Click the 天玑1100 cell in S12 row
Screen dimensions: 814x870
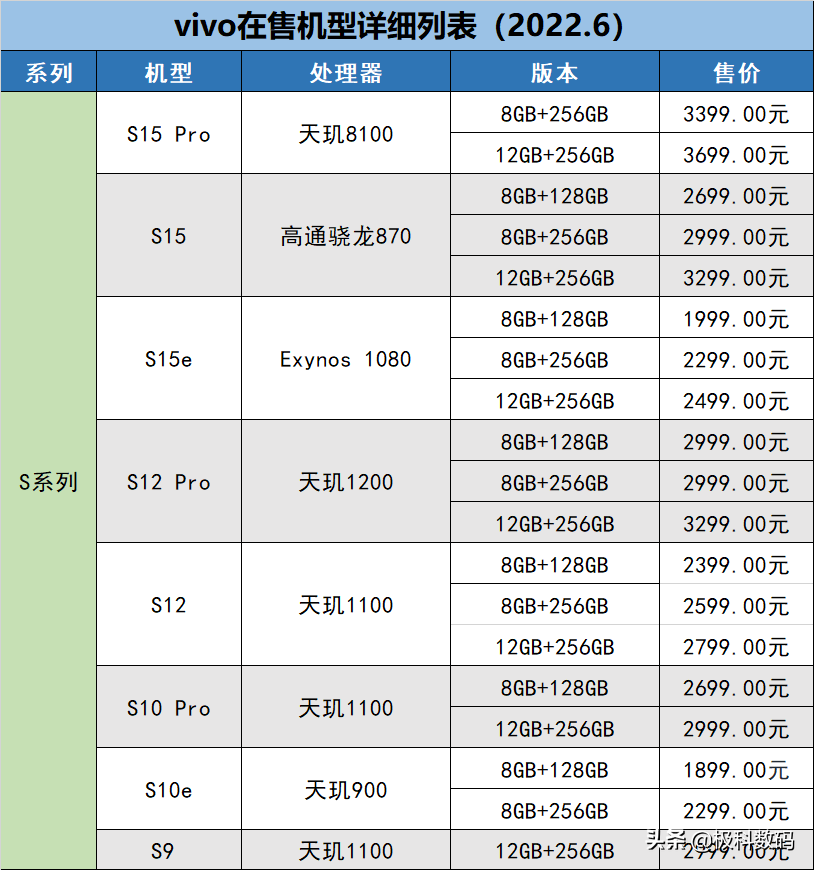(346, 604)
